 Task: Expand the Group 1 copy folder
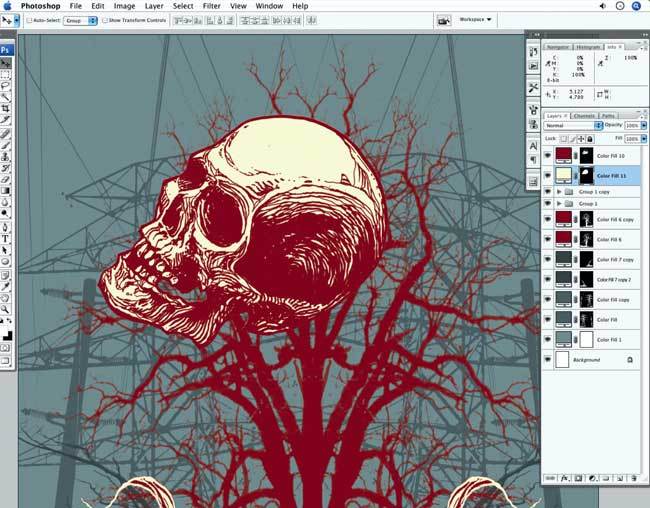click(x=559, y=192)
